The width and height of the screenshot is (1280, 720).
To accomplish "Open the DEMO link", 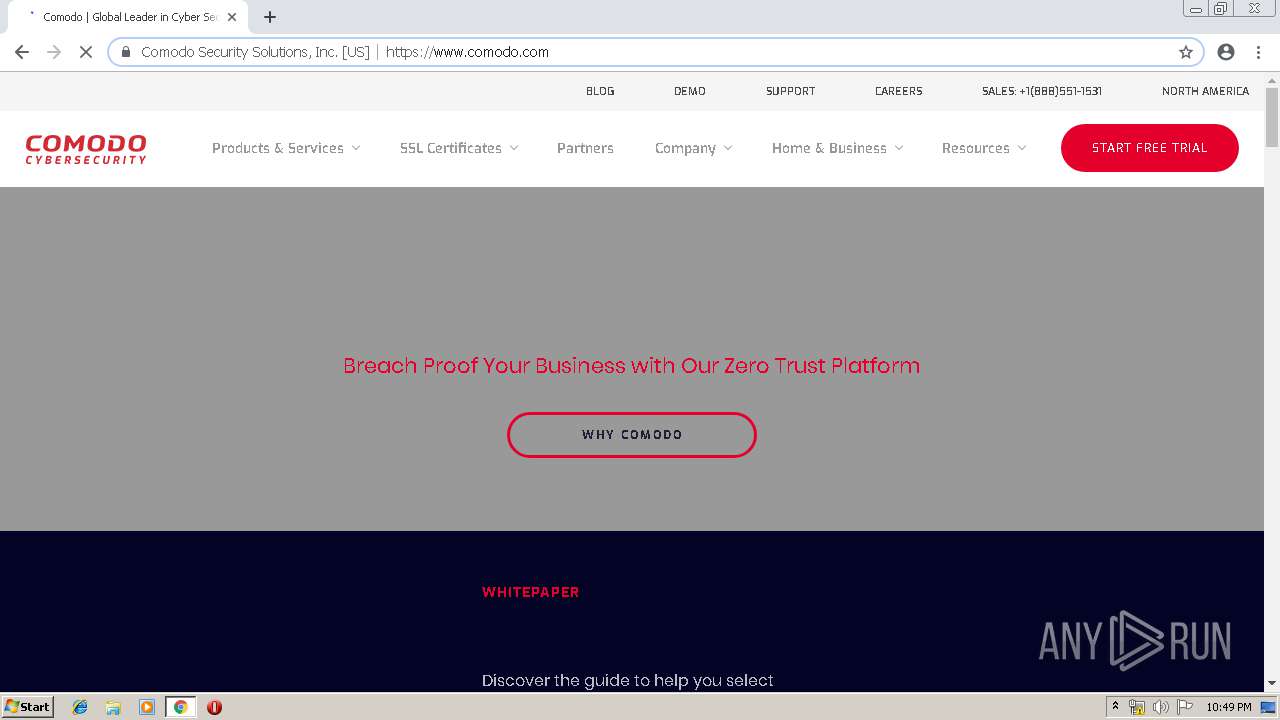I will (690, 91).
